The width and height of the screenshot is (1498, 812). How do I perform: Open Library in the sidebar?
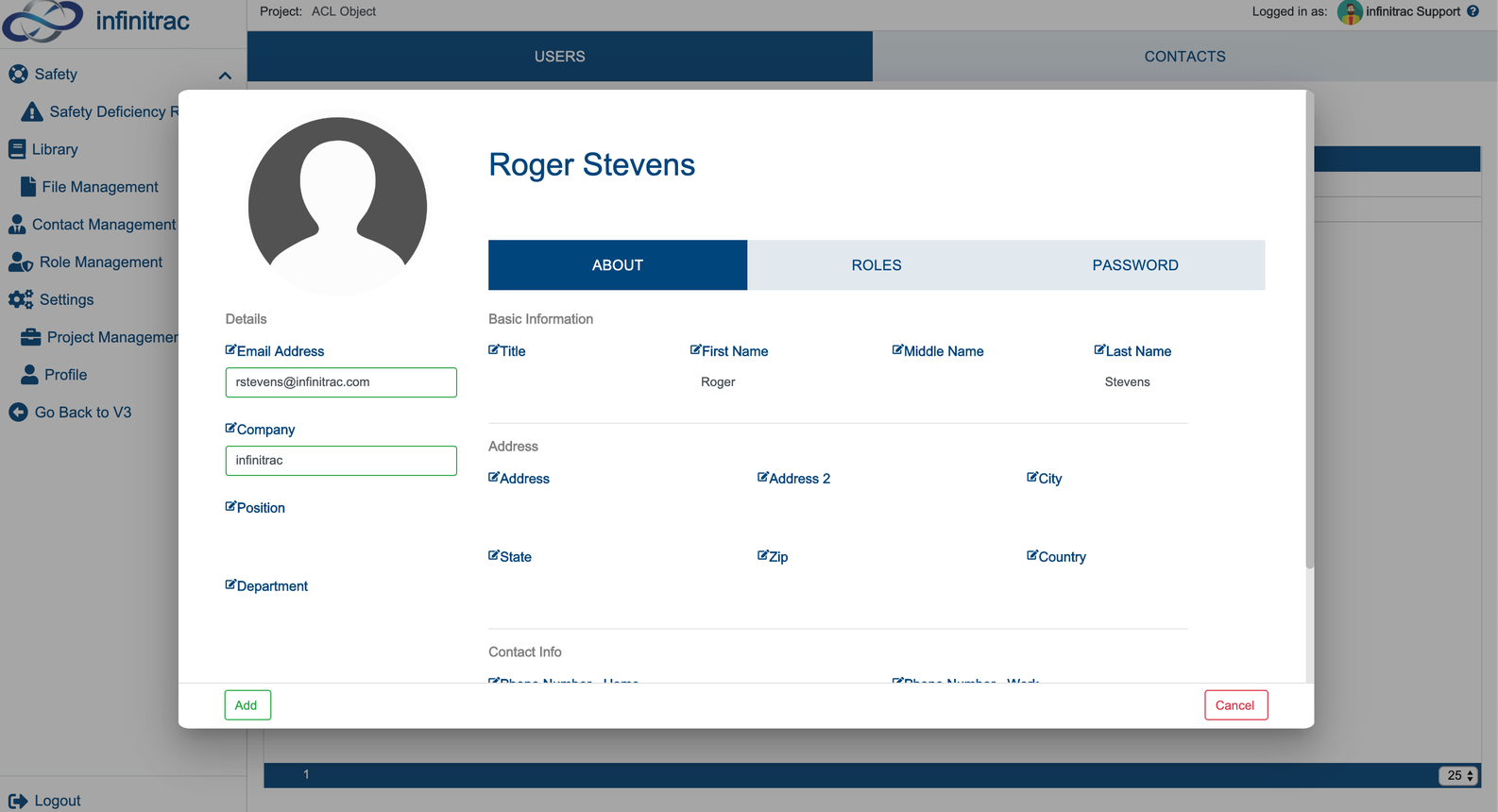tap(43, 149)
